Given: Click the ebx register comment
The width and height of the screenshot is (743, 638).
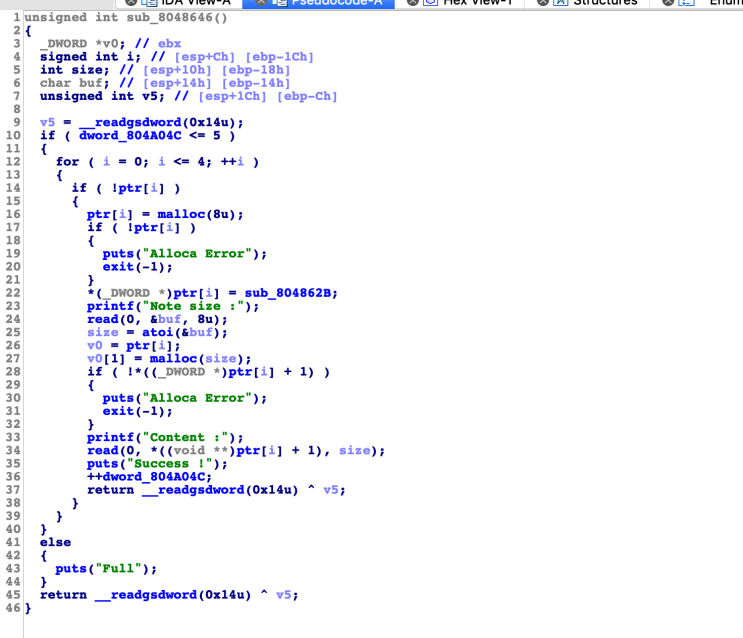Looking at the screenshot, I should 169,44.
